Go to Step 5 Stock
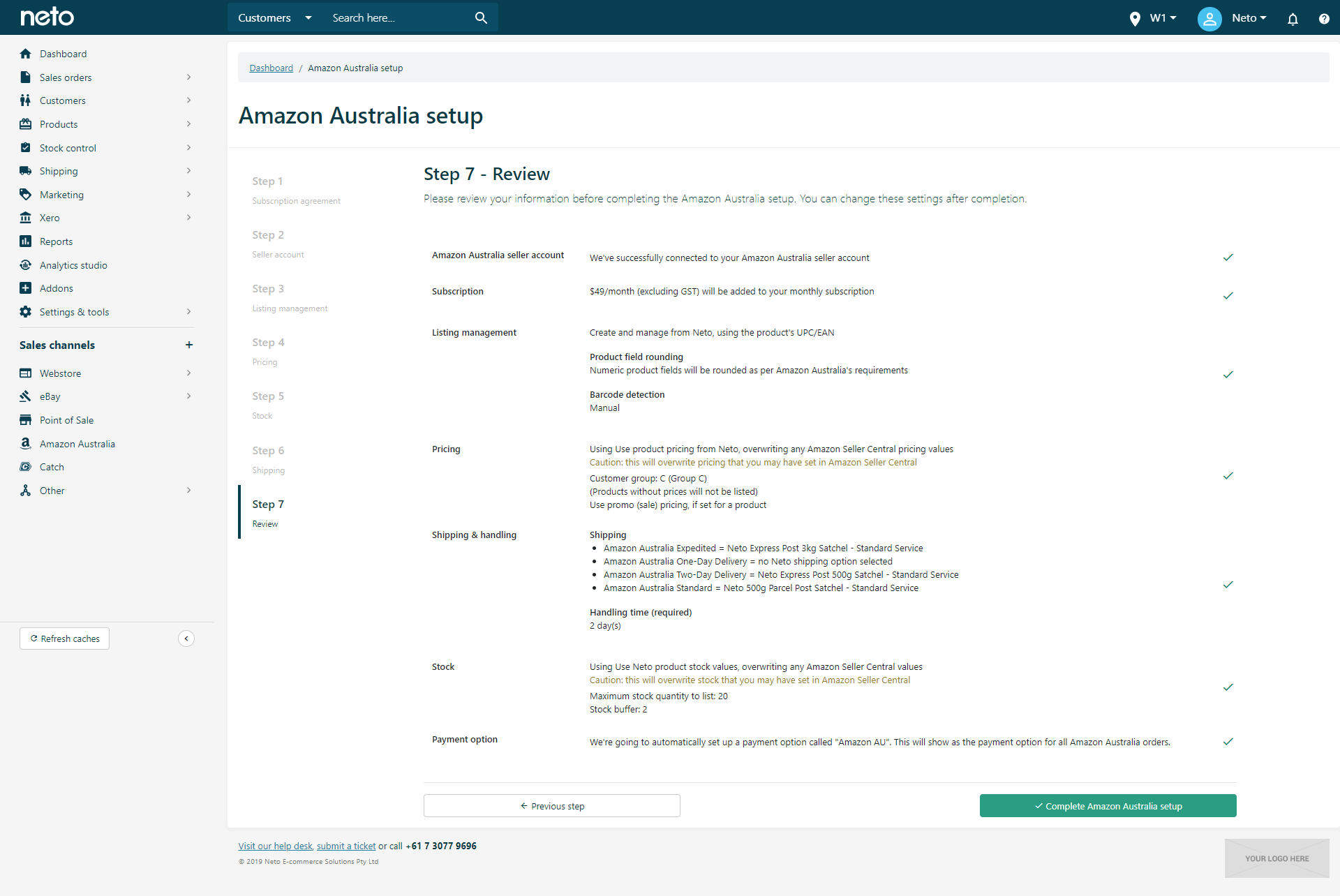This screenshot has width=1340, height=896. (x=268, y=405)
